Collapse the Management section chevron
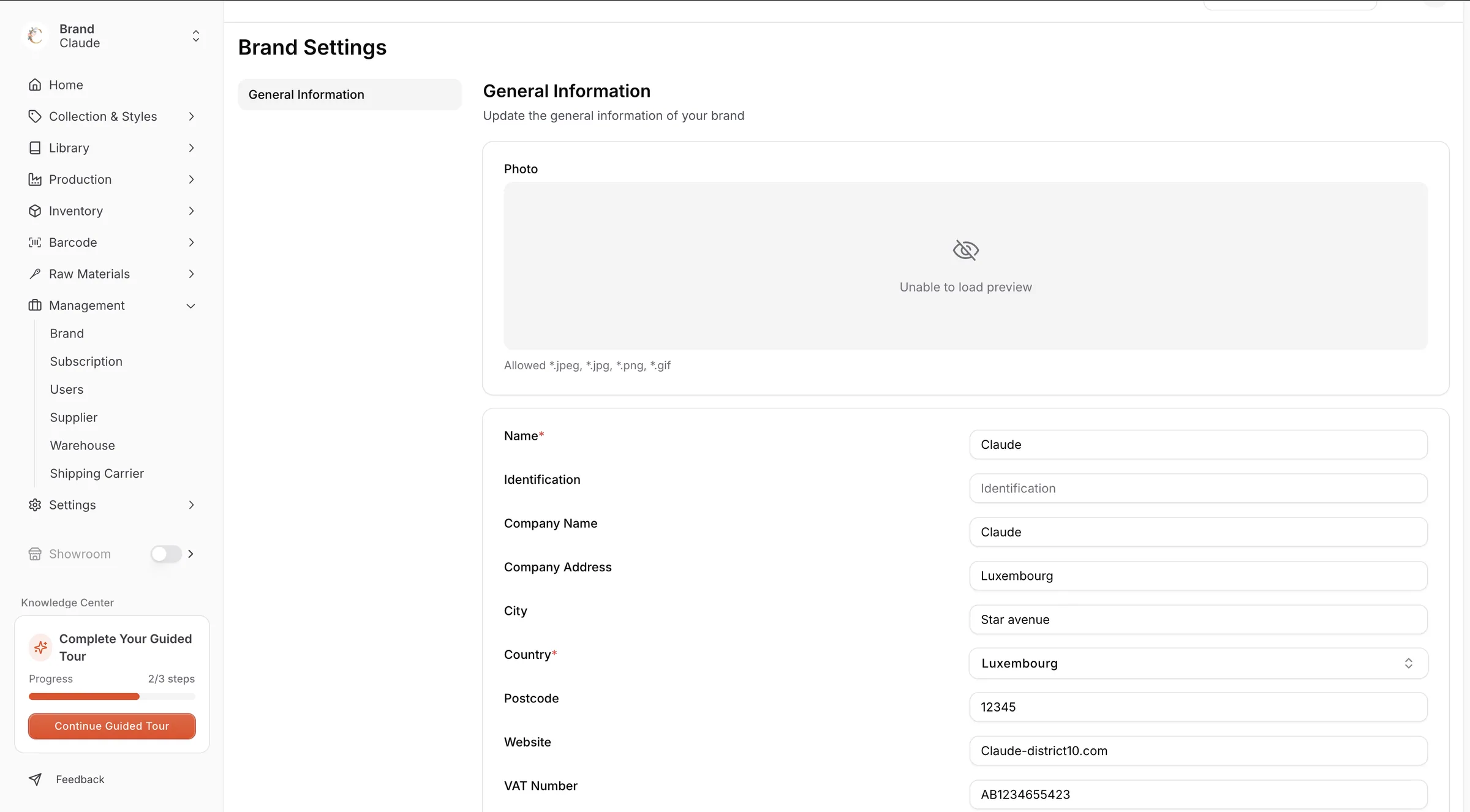1470x812 pixels. pos(191,306)
